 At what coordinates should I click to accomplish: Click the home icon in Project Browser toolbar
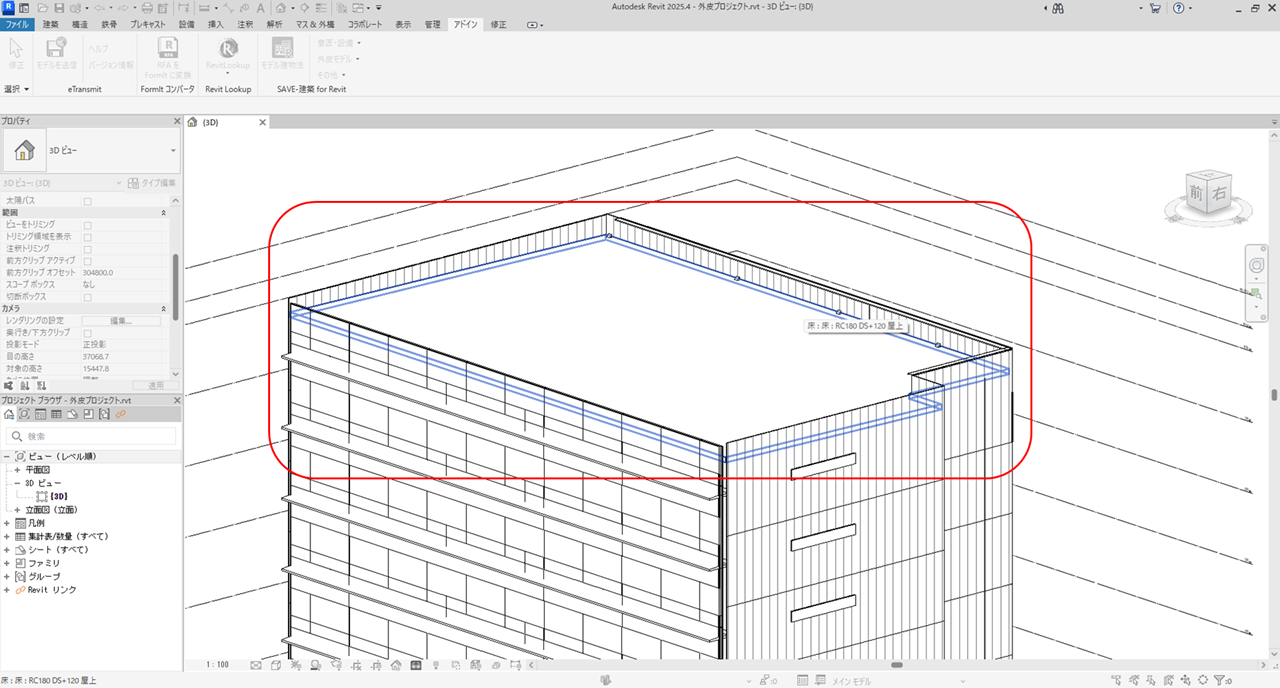[x=9, y=414]
